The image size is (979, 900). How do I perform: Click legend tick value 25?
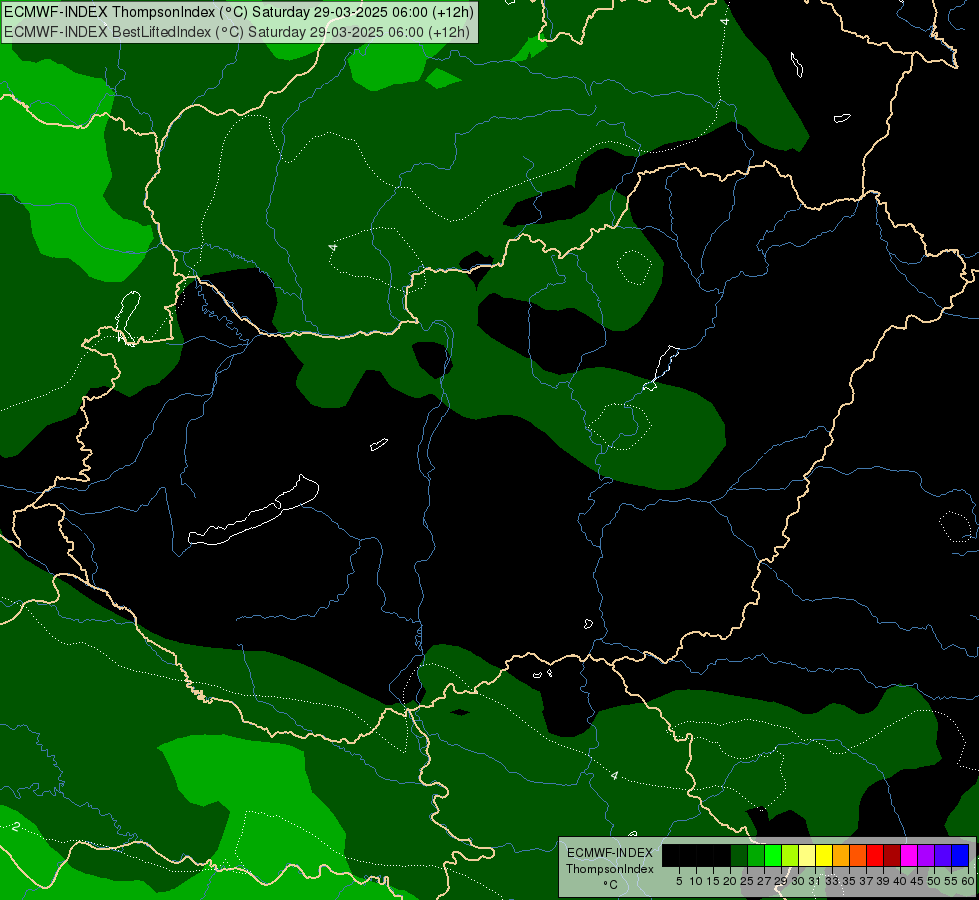747,881
